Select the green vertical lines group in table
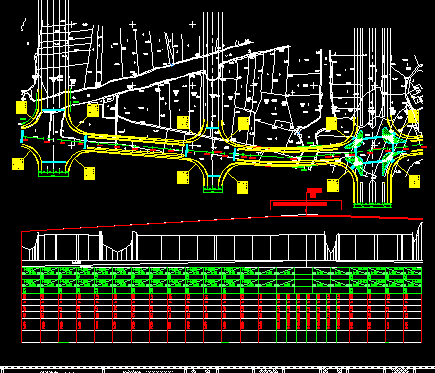 click(307, 318)
